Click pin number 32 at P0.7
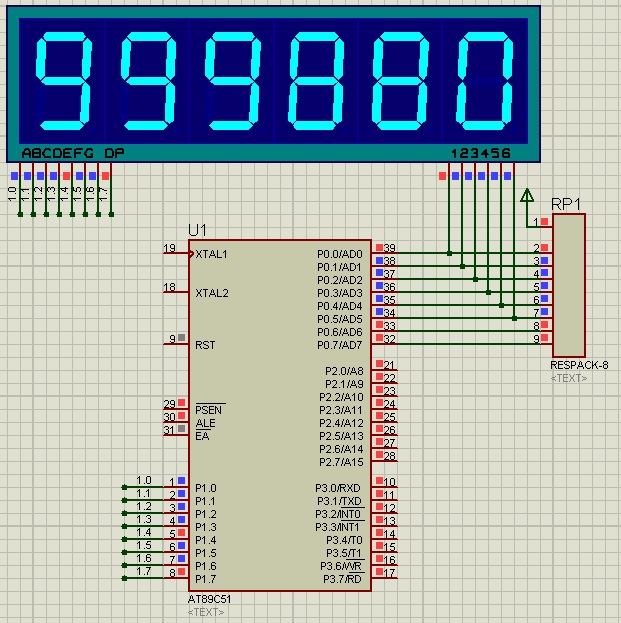 point(390,339)
